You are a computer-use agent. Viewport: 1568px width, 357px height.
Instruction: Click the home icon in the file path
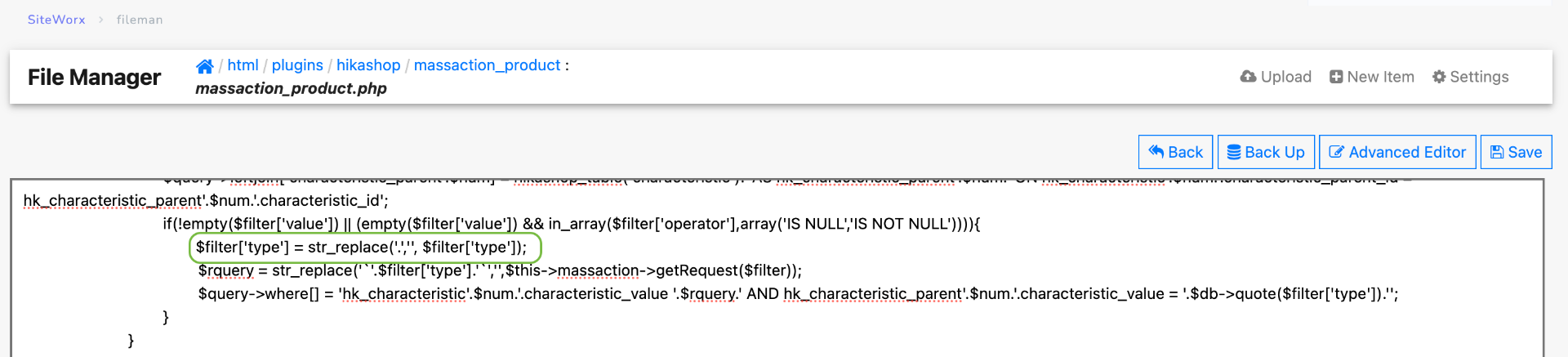(x=204, y=66)
